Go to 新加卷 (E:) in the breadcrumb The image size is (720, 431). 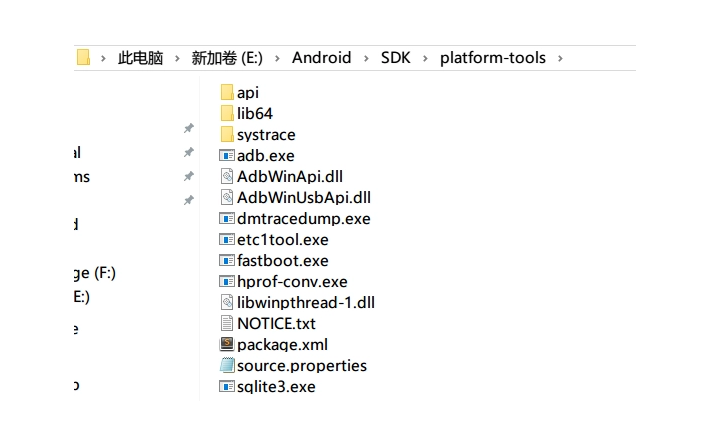click(x=227, y=58)
